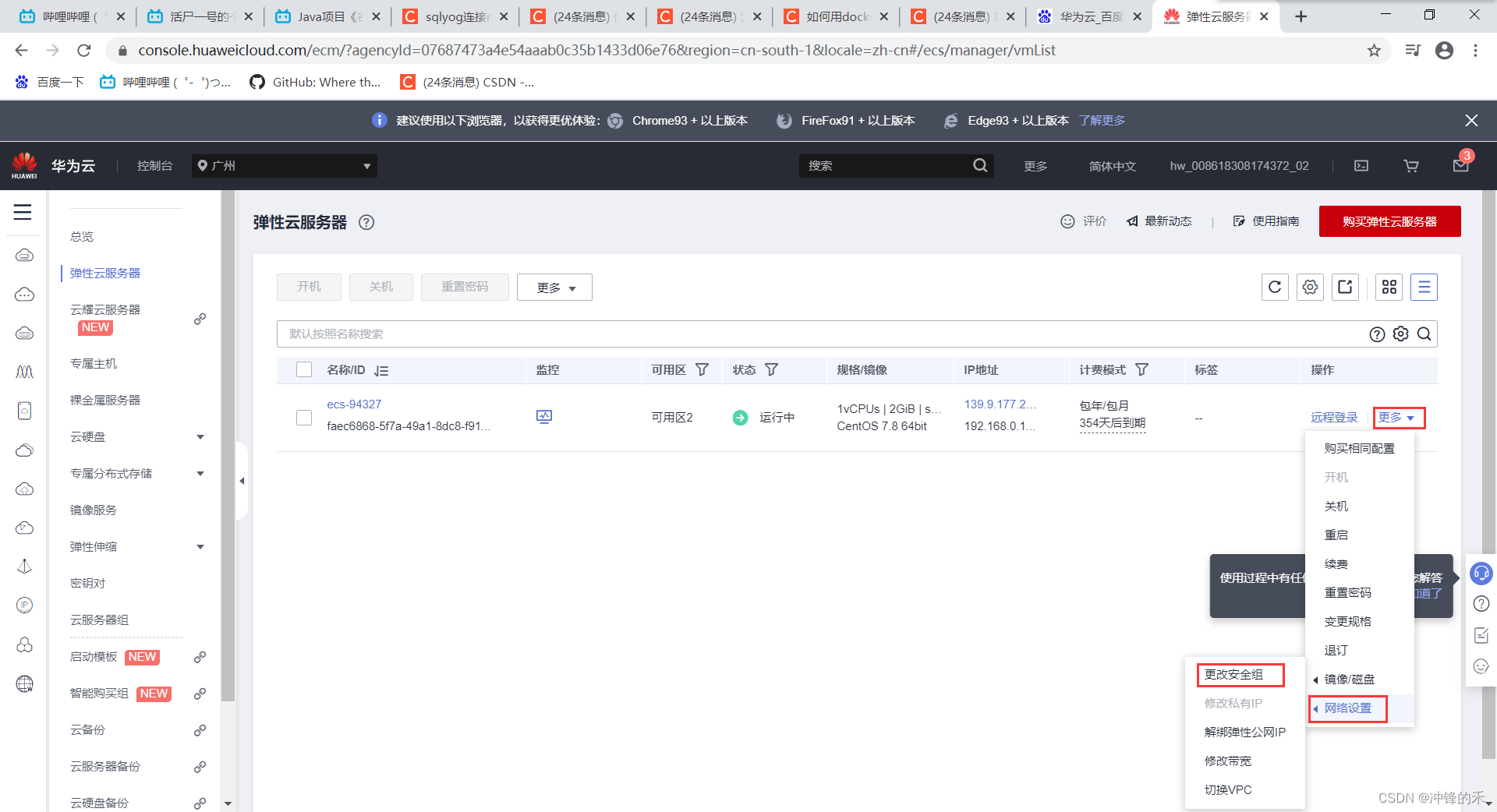This screenshot has height=812, width=1497.
Task: Export the server list
Action: 1345,287
